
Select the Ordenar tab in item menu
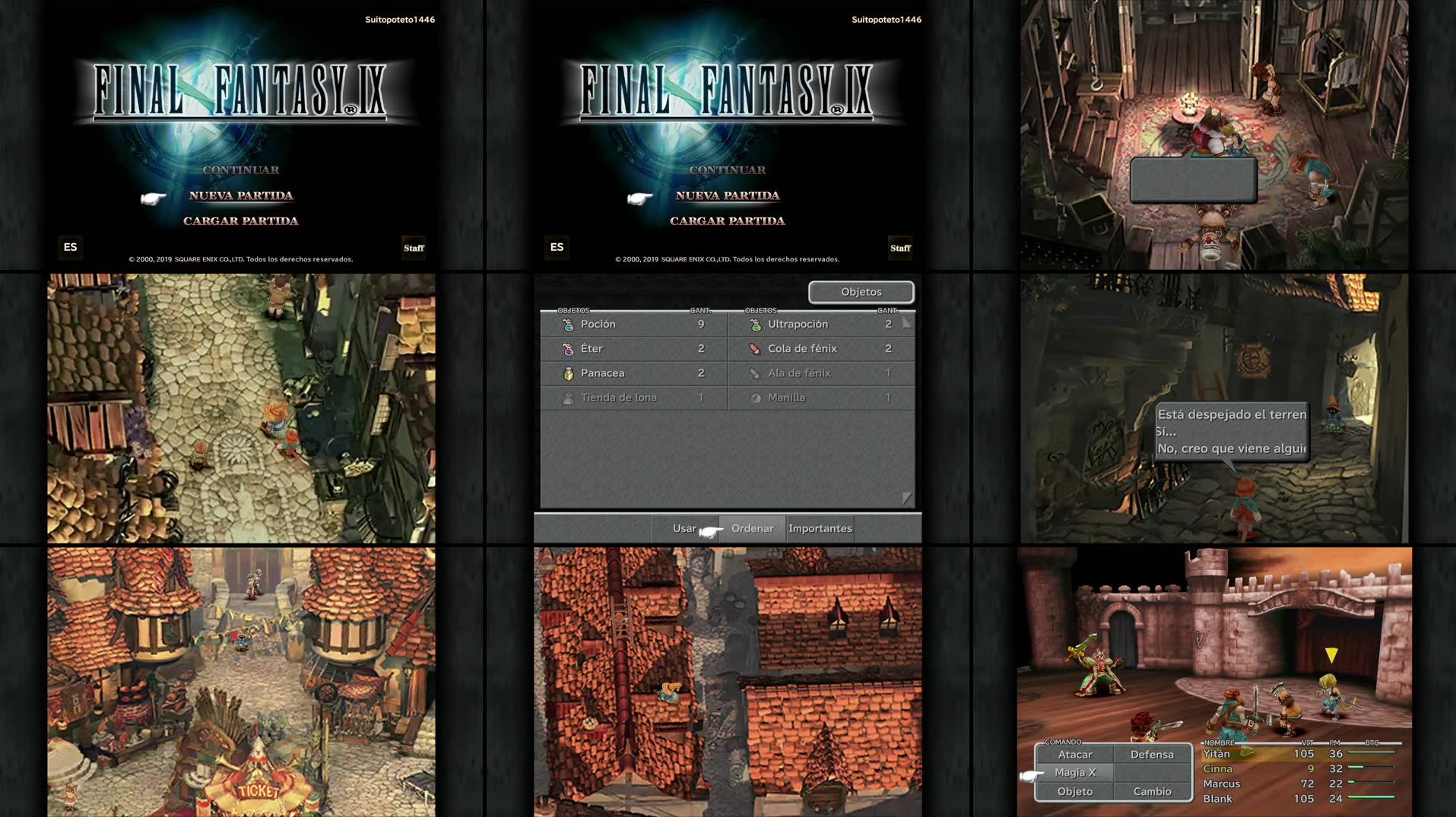[x=752, y=528]
